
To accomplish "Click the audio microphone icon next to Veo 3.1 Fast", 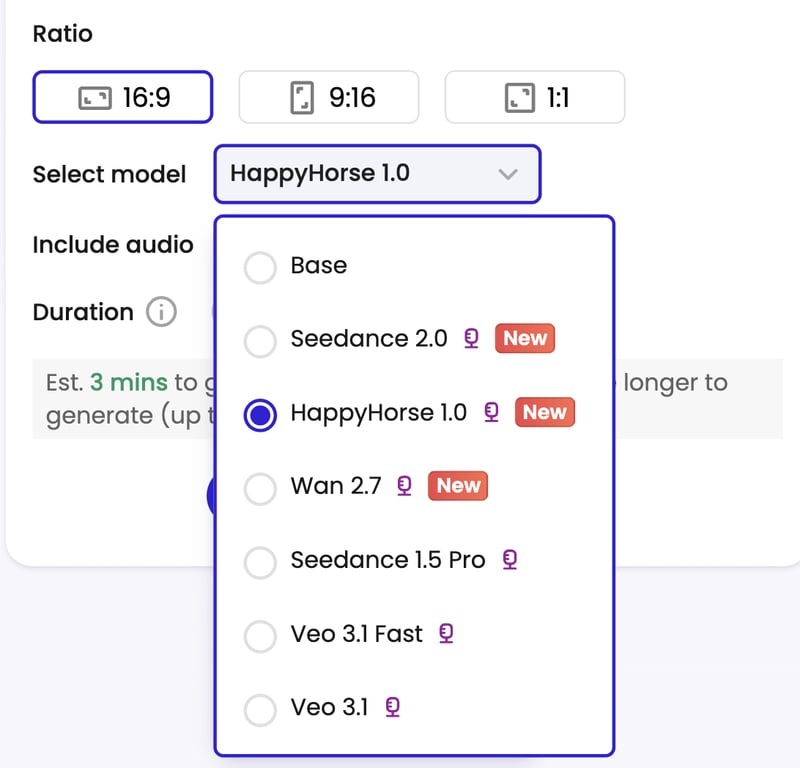I will point(446,633).
